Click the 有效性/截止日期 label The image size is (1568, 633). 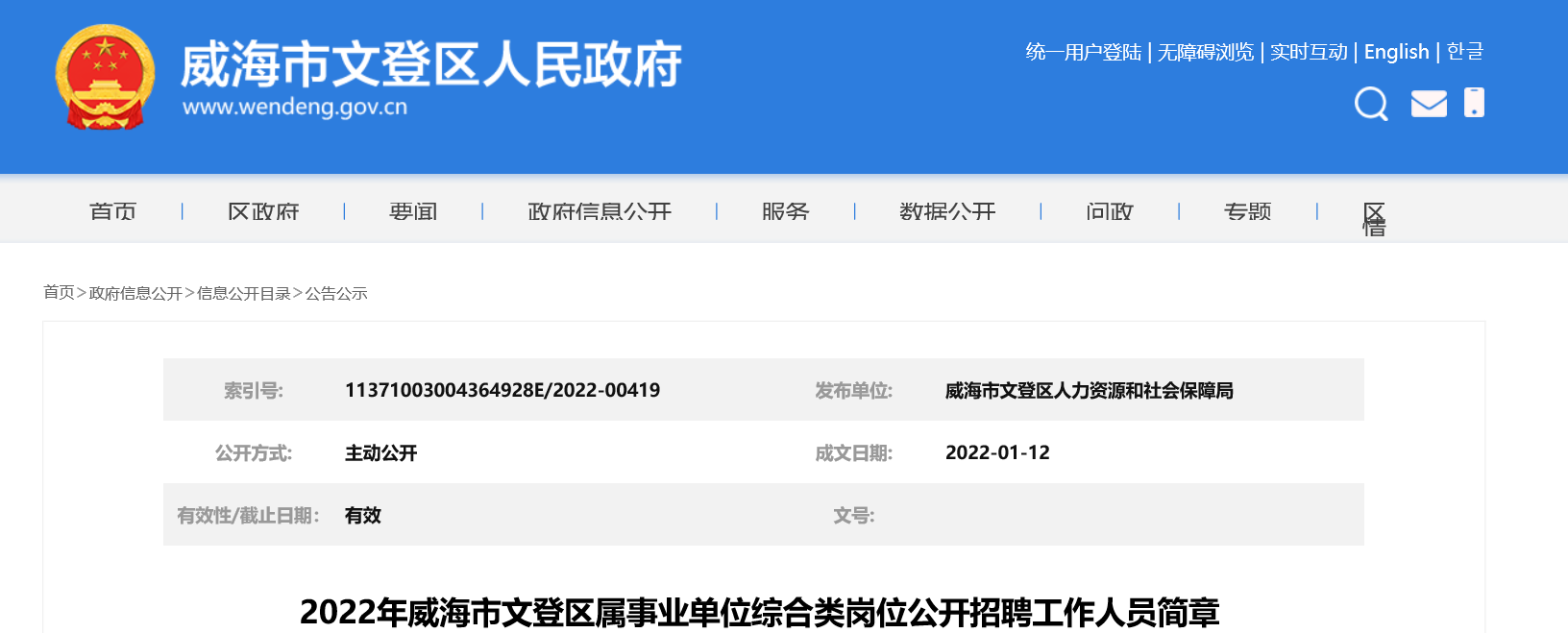point(249,515)
